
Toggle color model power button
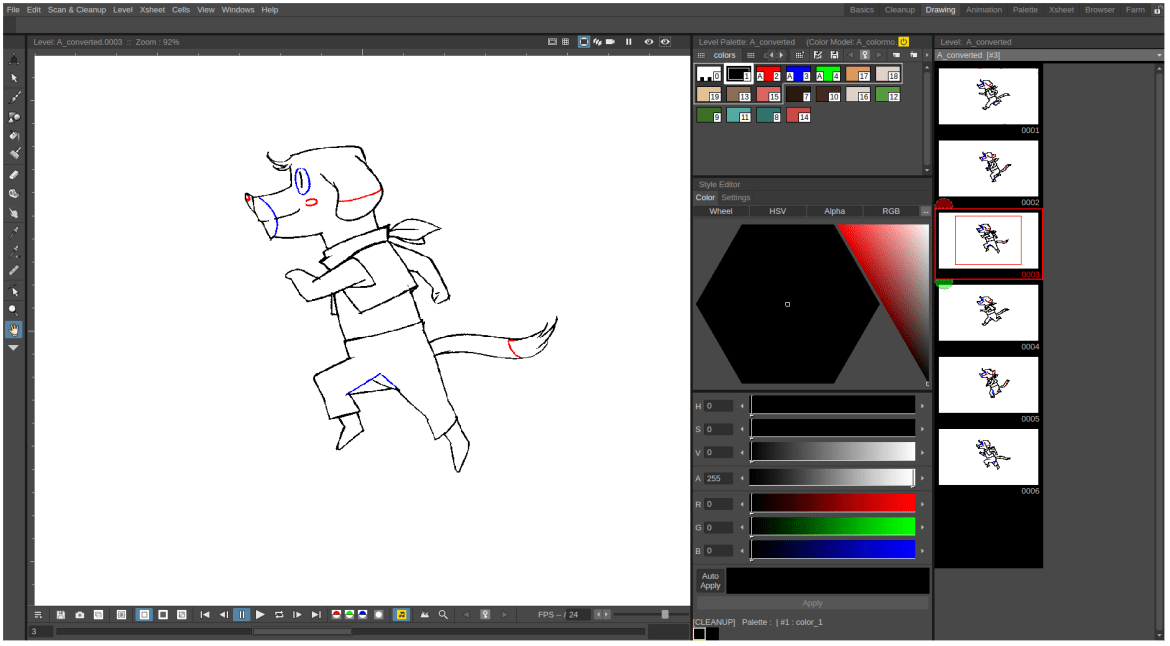(x=904, y=42)
